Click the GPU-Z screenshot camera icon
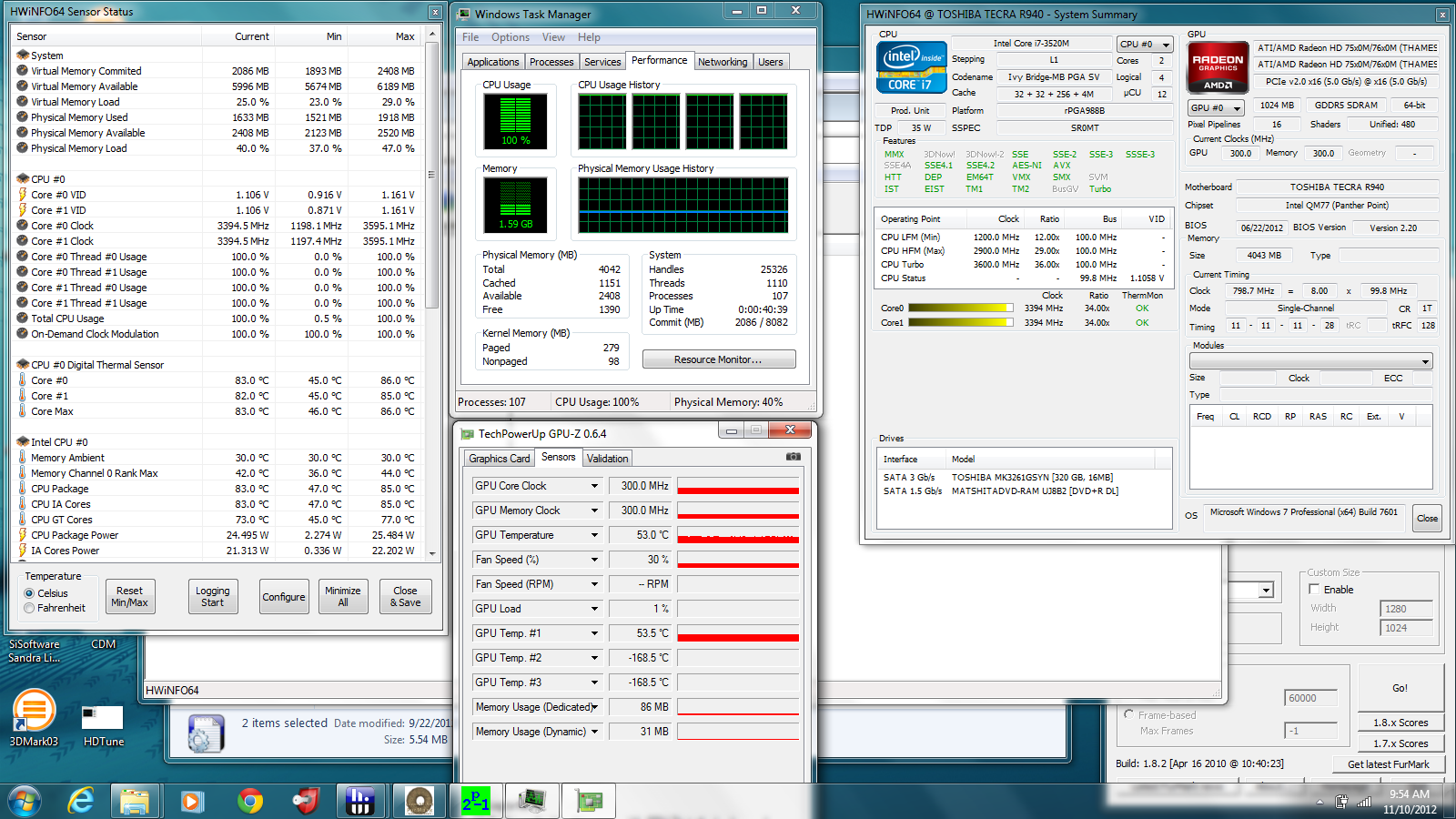 (794, 457)
